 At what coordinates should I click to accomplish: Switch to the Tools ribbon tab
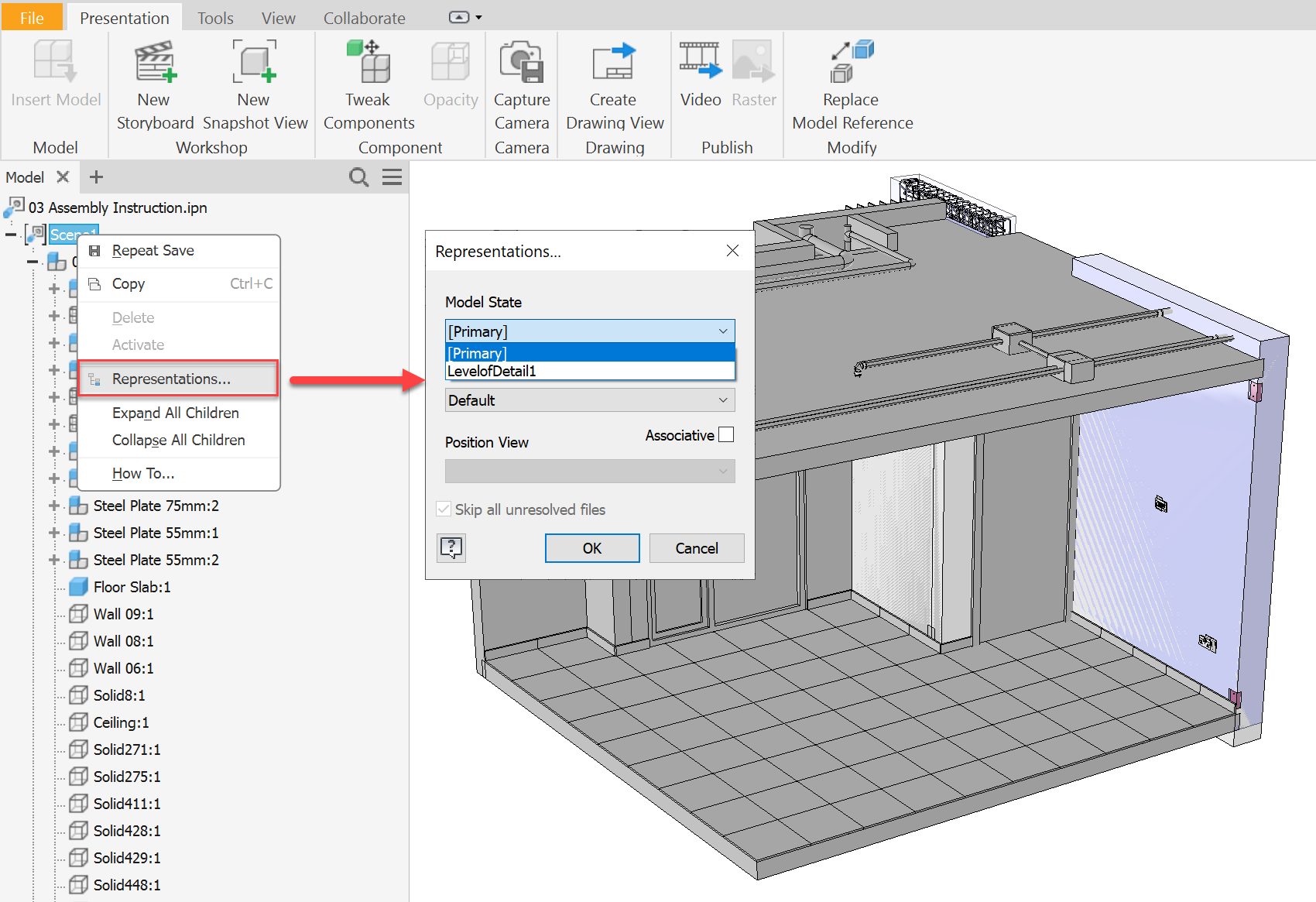click(x=214, y=18)
